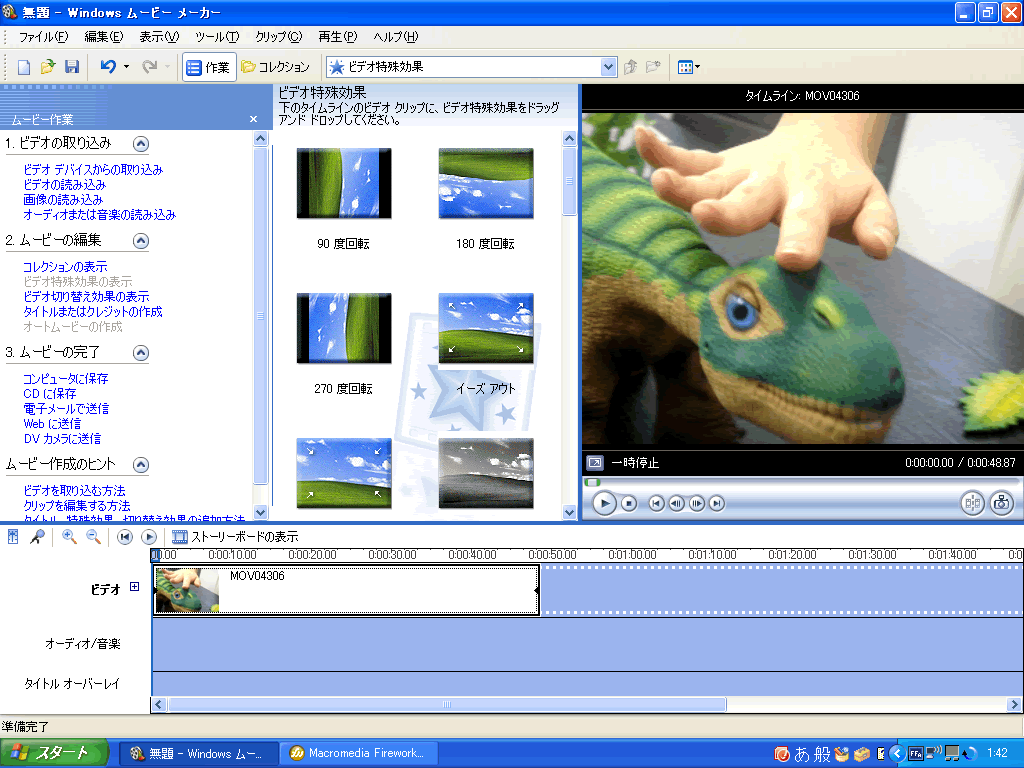The image size is (1024, 768).
Task: Click the narrate timeline microphone icon
Action: click(x=38, y=537)
